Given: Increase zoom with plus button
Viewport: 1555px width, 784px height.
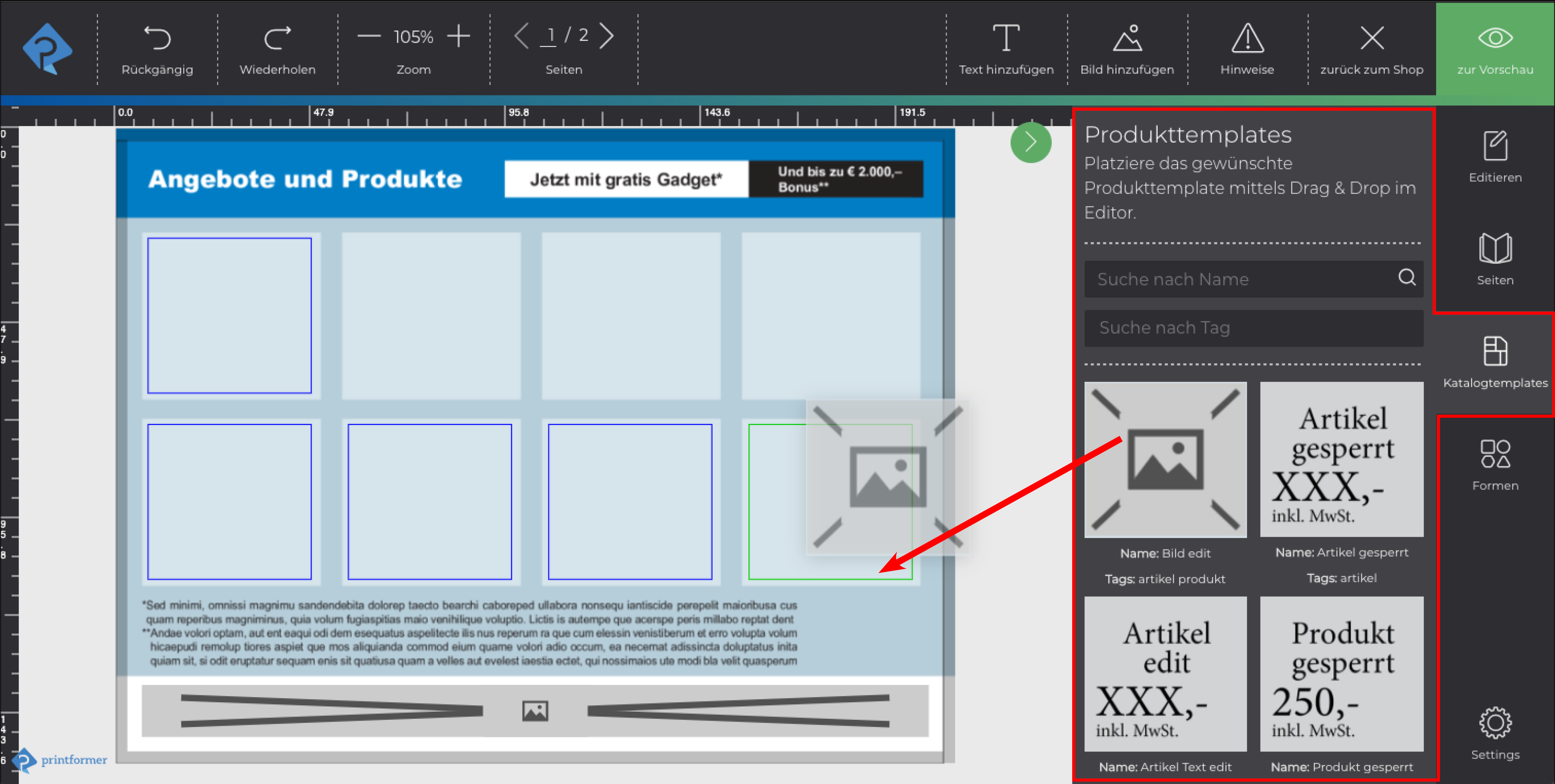Looking at the screenshot, I should 459,36.
